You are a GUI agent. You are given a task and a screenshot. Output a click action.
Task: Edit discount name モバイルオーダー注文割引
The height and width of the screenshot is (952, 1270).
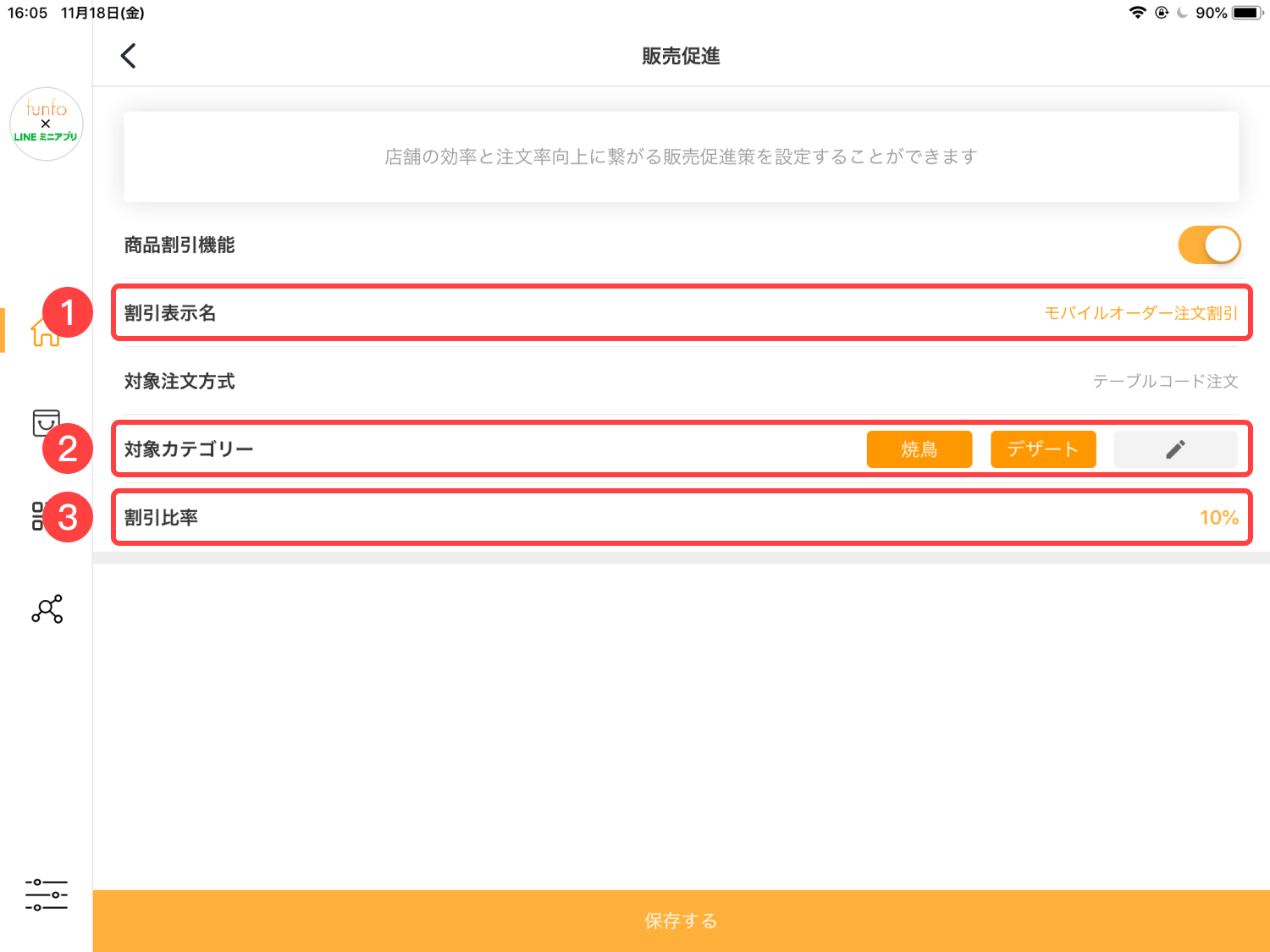[x=1141, y=313]
